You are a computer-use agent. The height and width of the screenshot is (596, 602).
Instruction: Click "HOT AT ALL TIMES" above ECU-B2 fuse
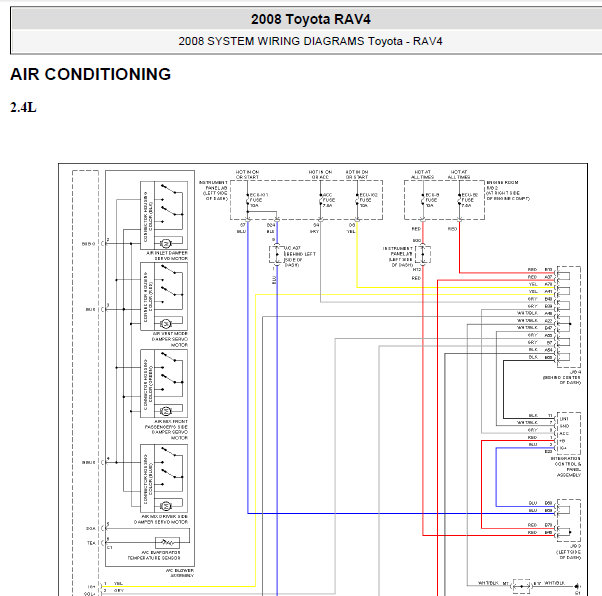tap(459, 174)
